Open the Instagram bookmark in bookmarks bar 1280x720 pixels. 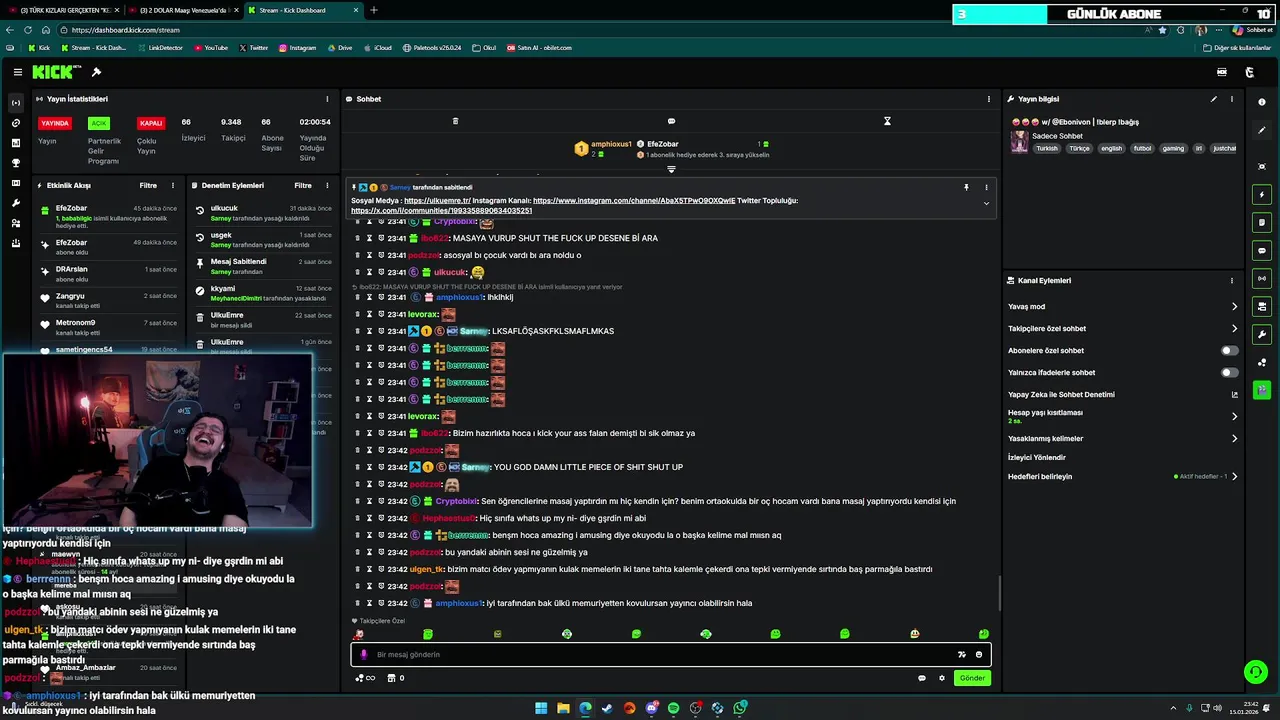[x=297, y=47]
